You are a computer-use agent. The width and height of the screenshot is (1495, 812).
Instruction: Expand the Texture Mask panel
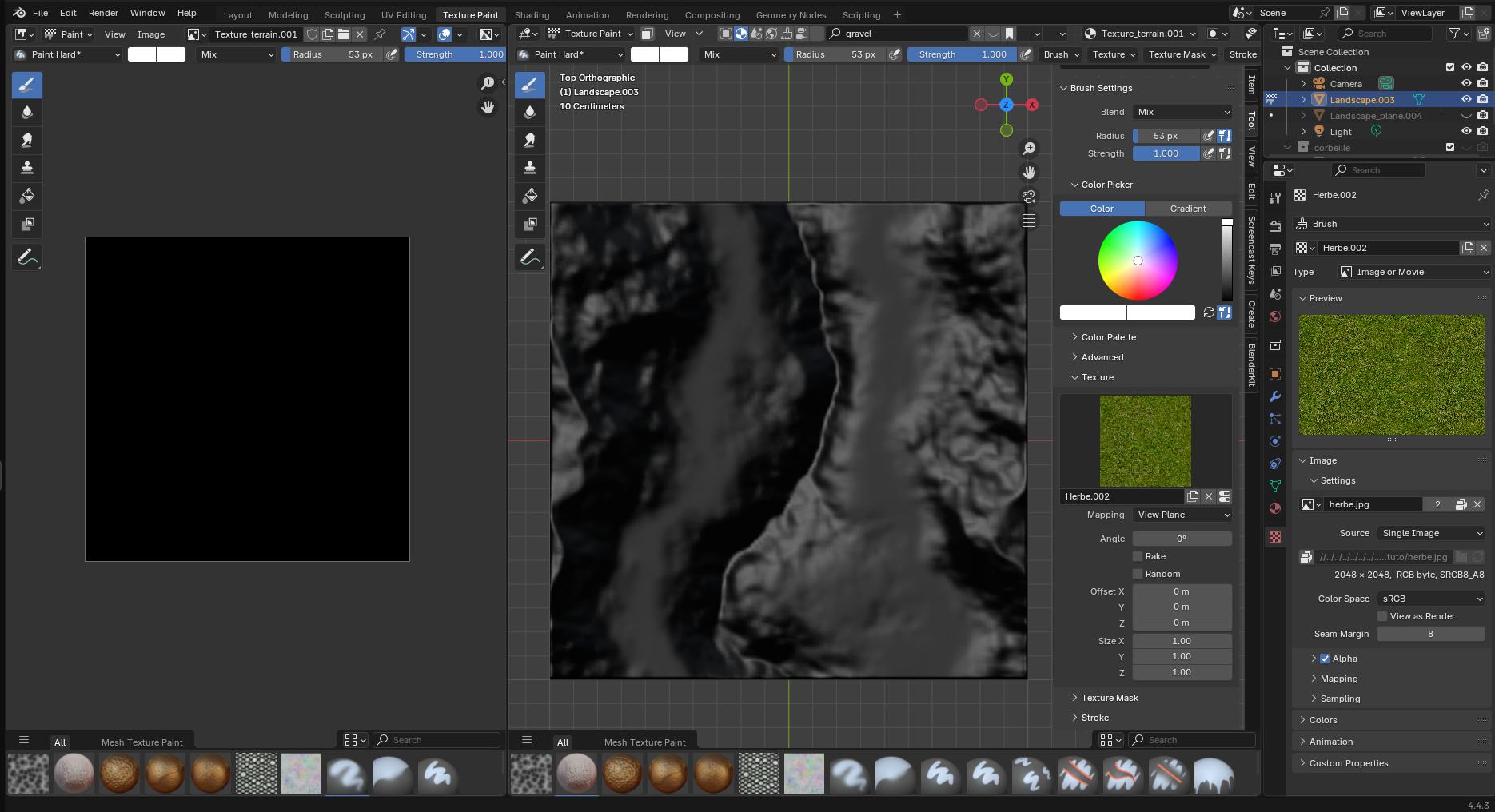(x=1109, y=698)
